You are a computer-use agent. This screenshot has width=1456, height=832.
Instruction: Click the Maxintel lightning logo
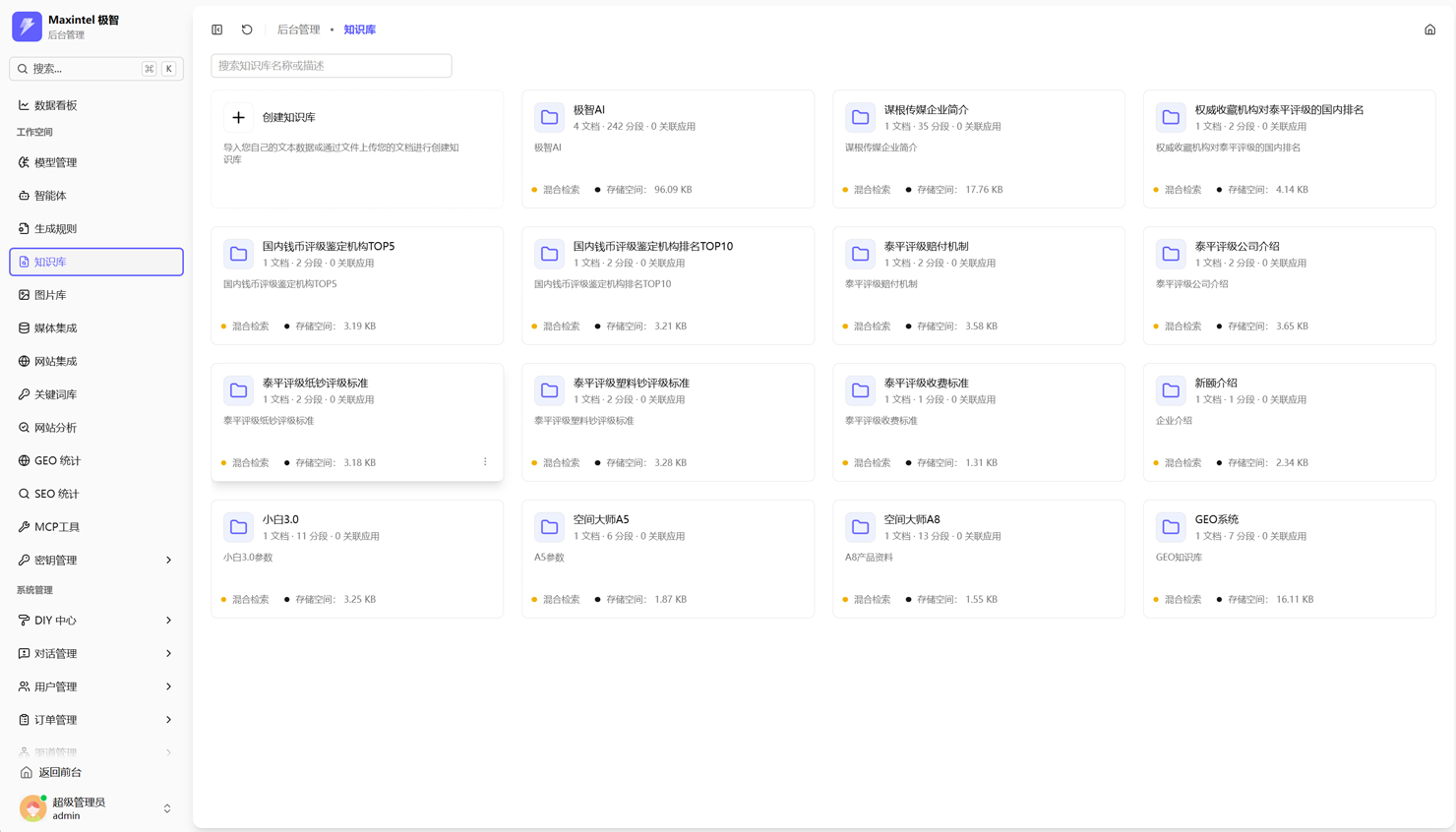tap(27, 27)
